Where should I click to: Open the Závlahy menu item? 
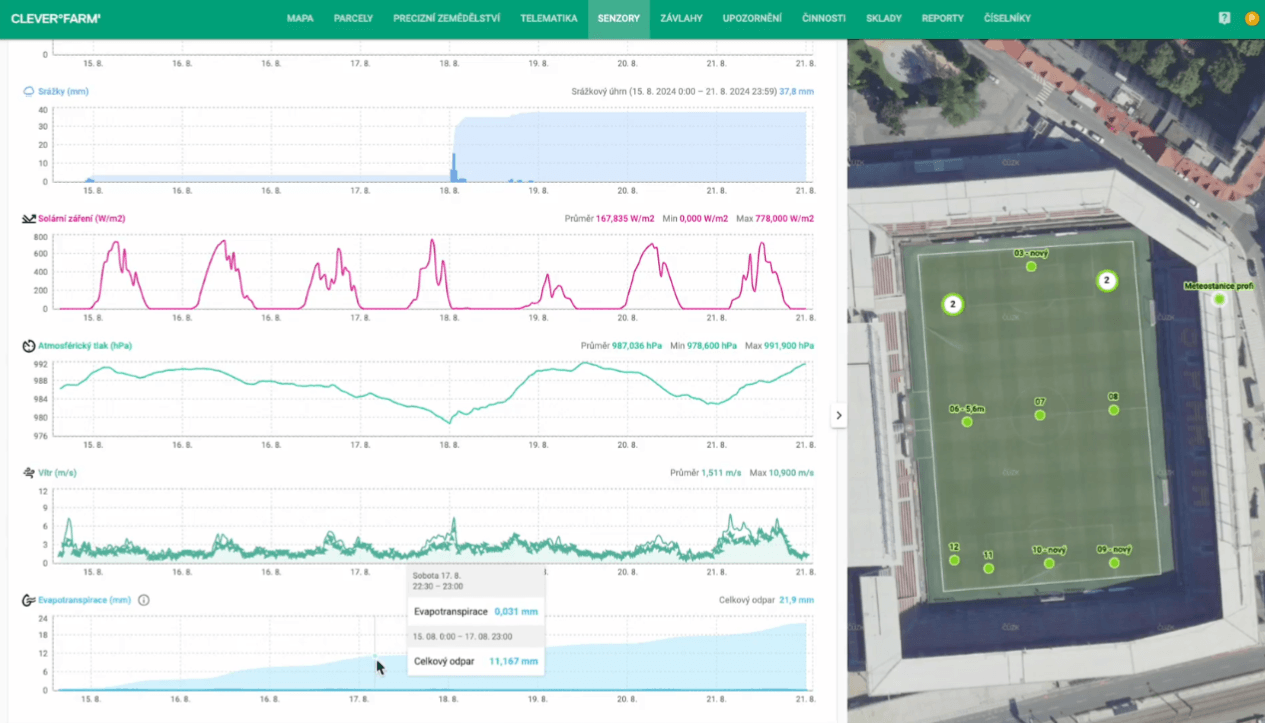pos(681,18)
